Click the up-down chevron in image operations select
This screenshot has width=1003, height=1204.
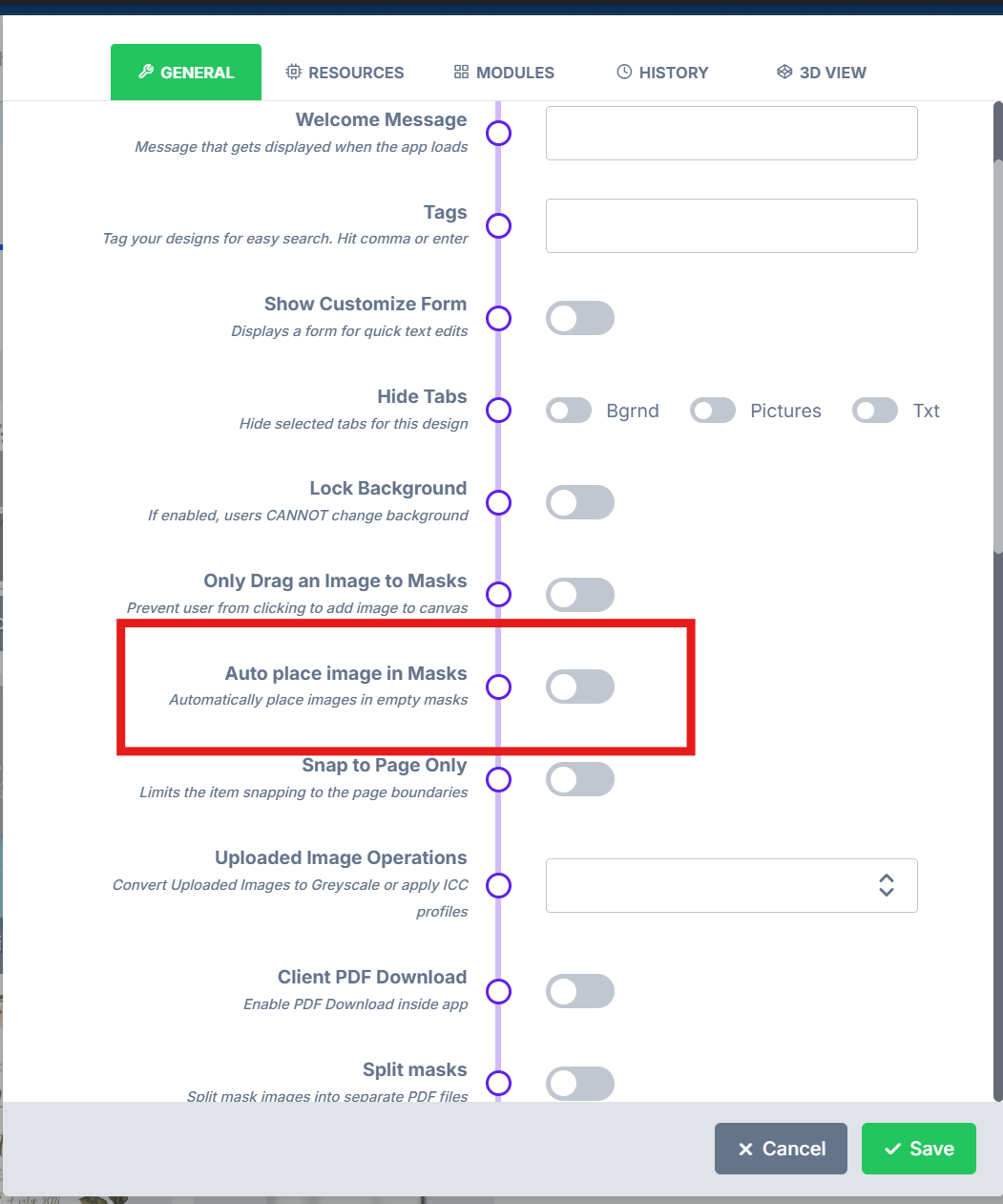(887, 885)
